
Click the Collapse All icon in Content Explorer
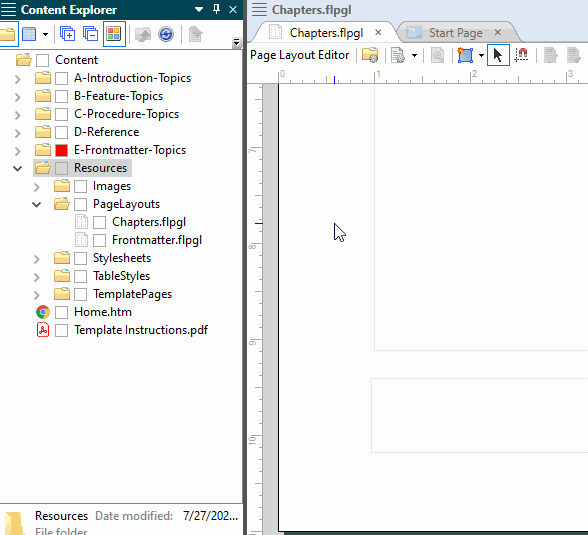click(90, 34)
